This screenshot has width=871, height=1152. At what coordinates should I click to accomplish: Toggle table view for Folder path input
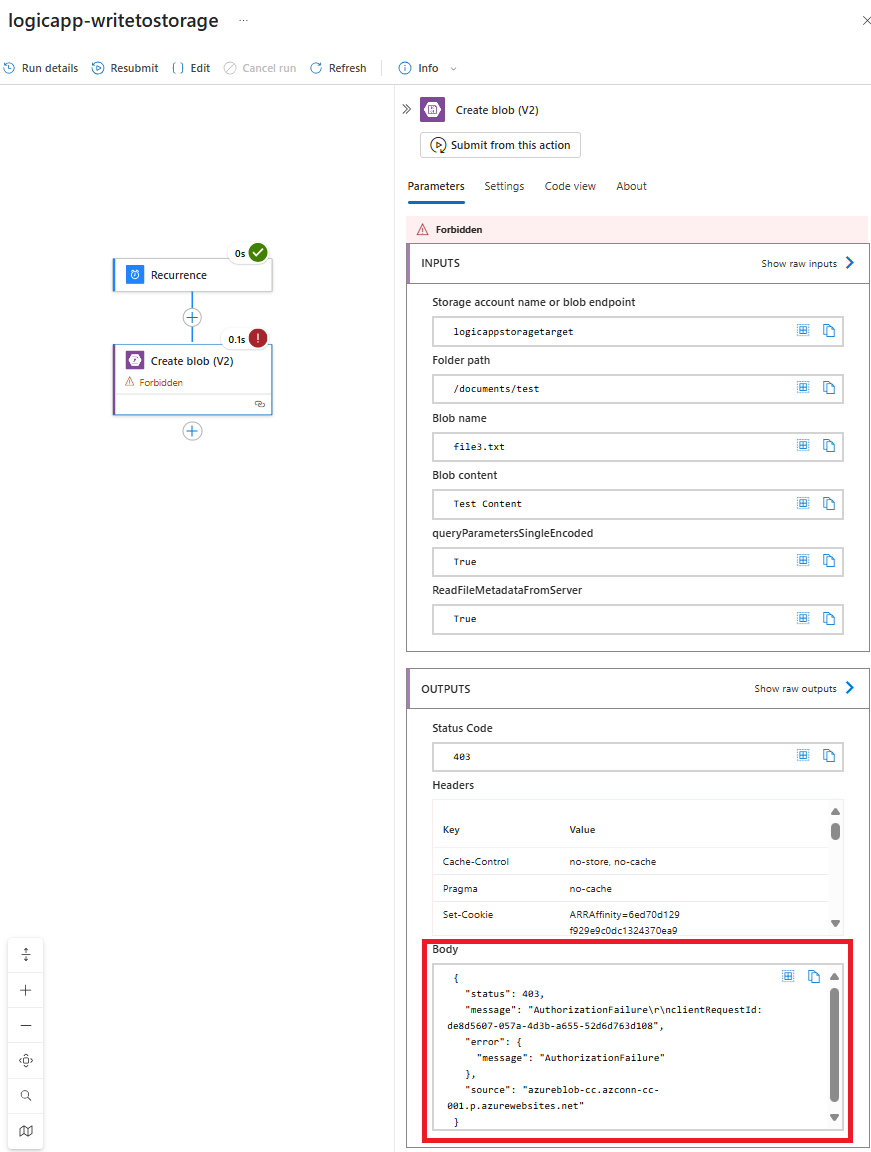[x=802, y=388]
